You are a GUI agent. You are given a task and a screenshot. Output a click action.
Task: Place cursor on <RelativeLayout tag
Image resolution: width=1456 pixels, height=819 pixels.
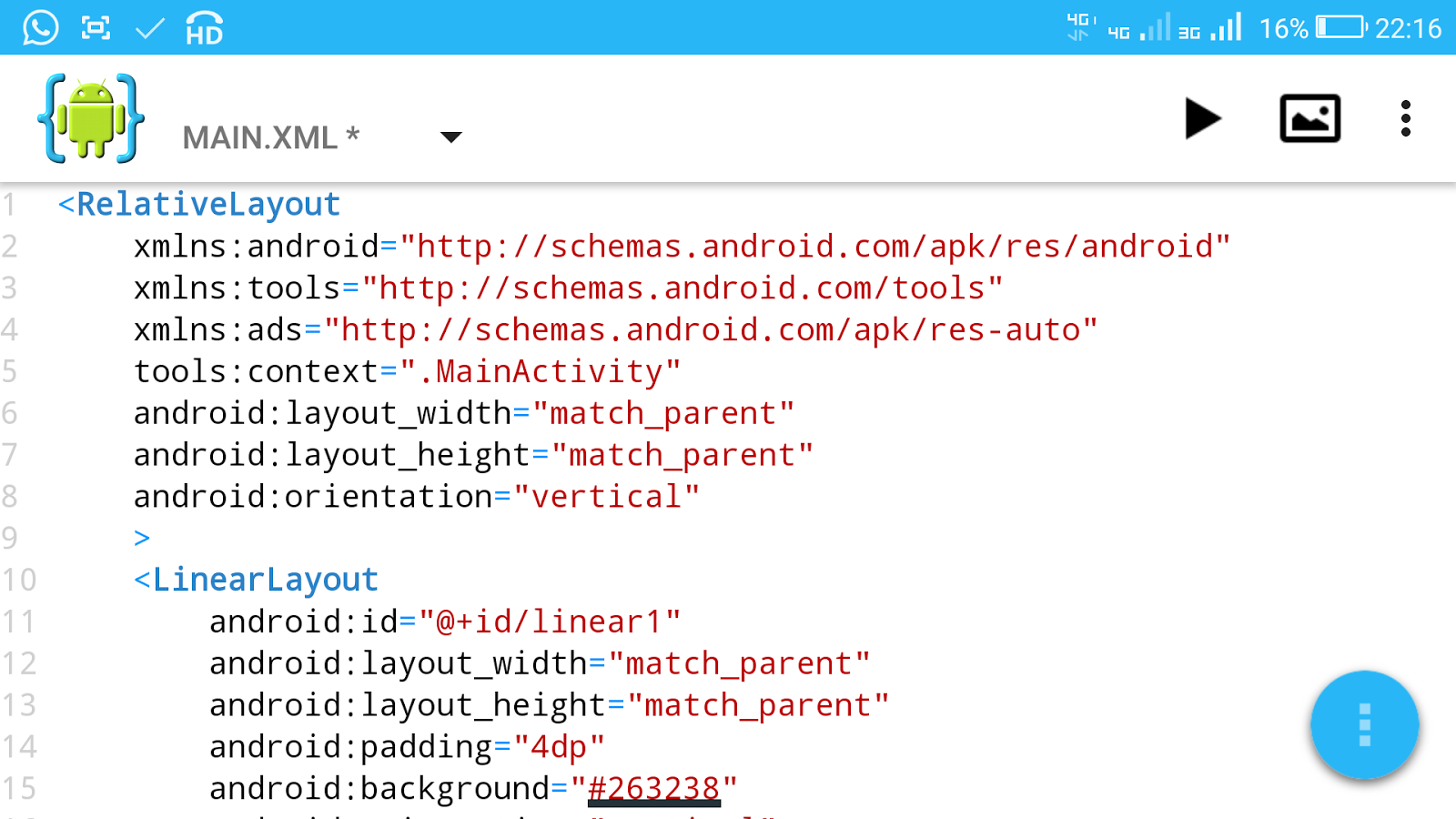199,204
